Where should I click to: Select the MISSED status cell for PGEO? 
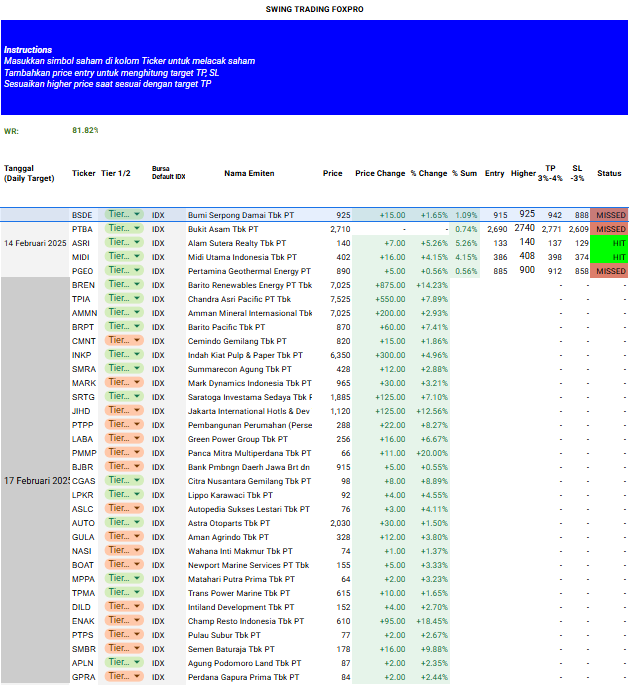(609, 271)
